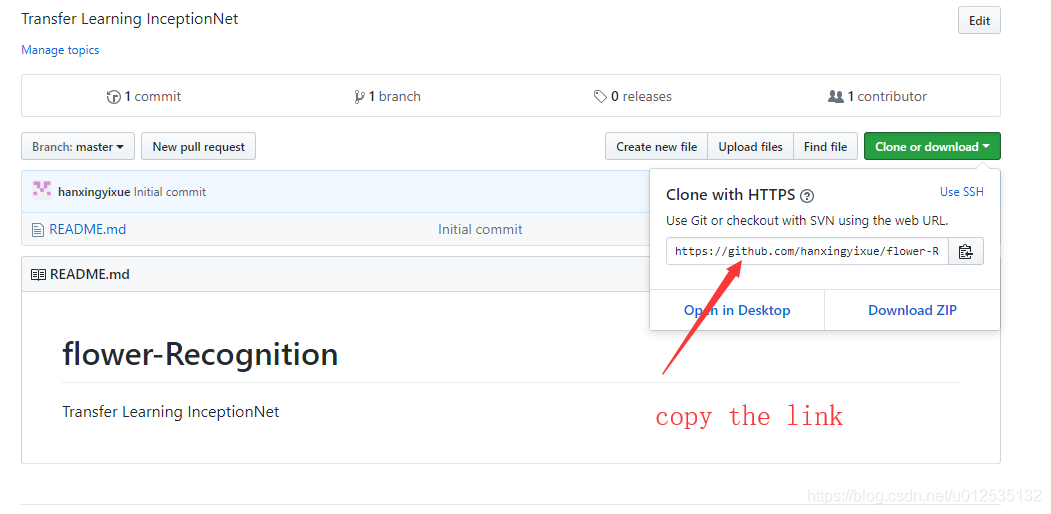Open Initial commit message in README.md row
The height and width of the screenshot is (514, 1051).
tap(480, 229)
